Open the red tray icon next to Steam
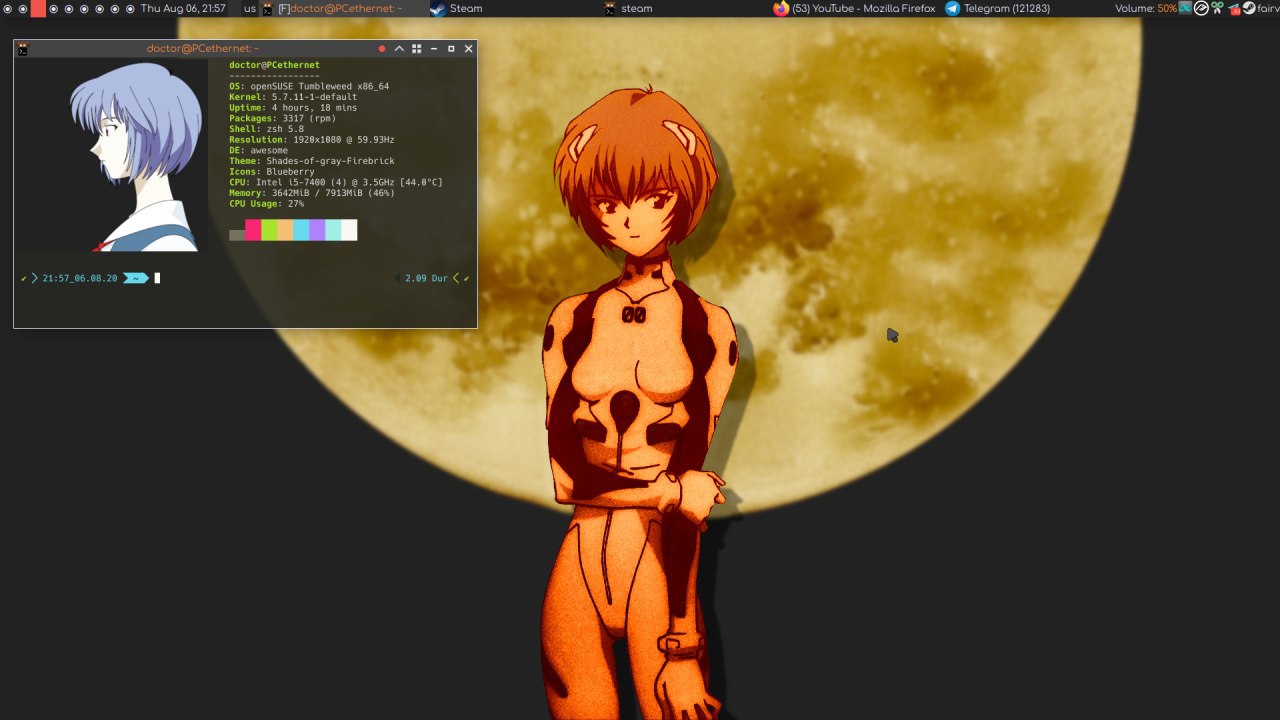This screenshot has width=1280, height=720. [x=1234, y=8]
